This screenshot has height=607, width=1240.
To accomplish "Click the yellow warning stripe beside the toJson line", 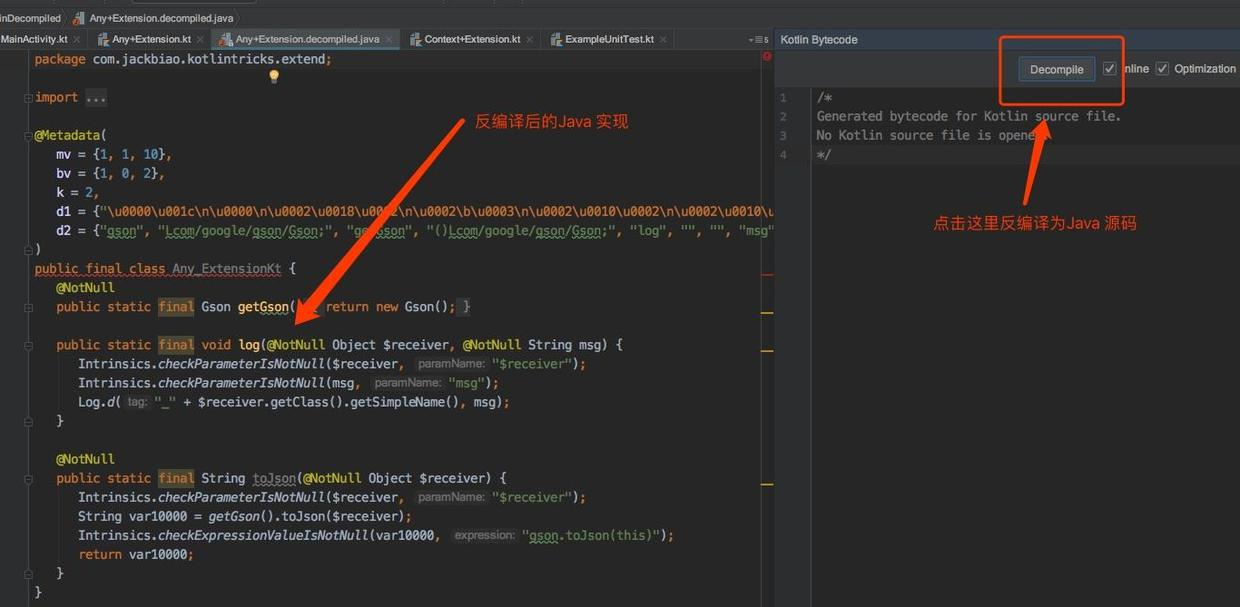I will pos(767,484).
